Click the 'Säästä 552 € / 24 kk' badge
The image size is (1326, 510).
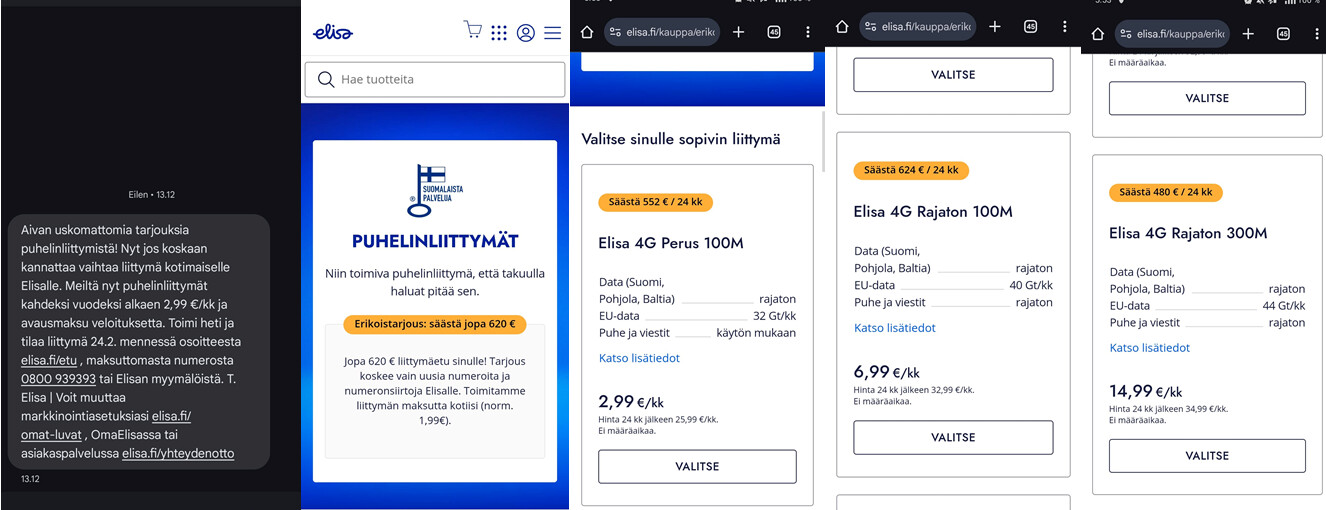655,202
